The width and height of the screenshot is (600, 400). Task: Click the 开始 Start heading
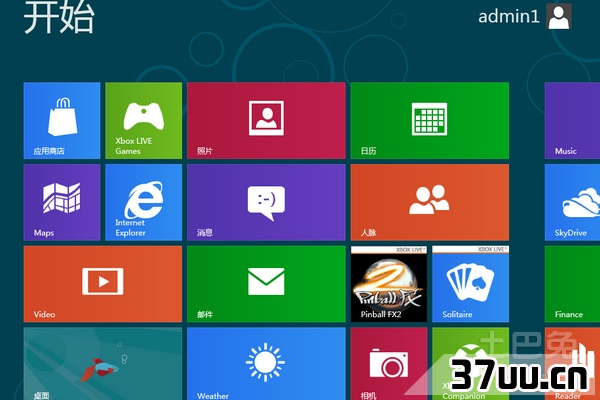59,17
